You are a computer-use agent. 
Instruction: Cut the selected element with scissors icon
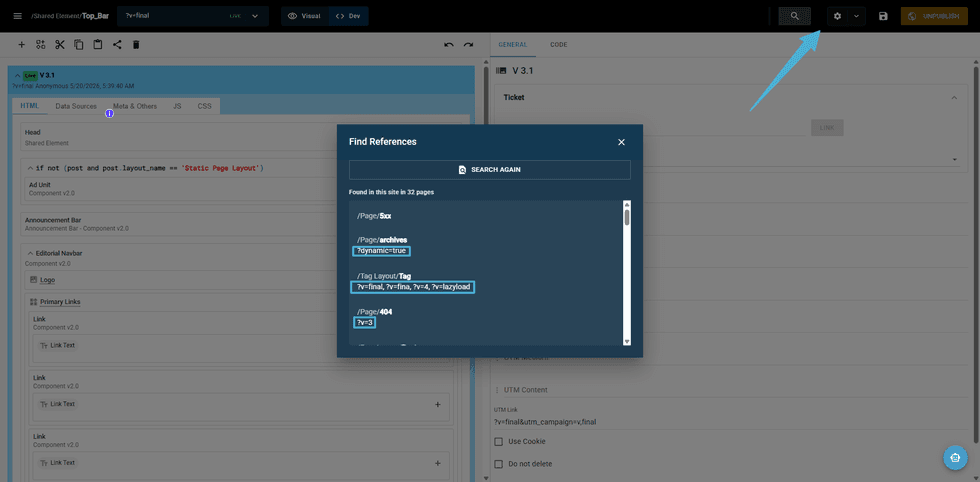tap(60, 44)
